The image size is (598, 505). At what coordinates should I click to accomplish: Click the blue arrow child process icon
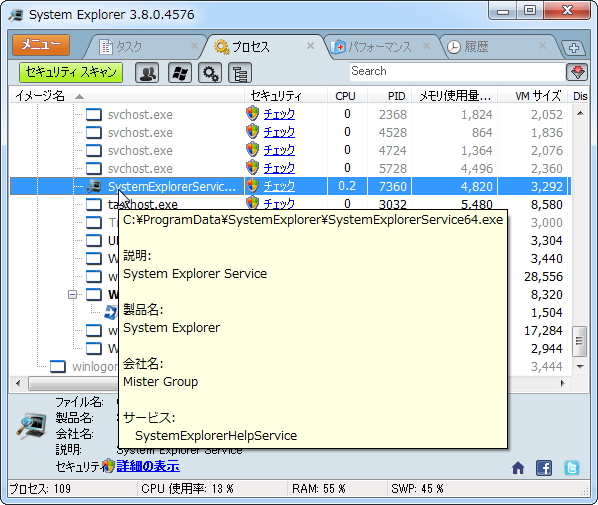(x=111, y=312)
